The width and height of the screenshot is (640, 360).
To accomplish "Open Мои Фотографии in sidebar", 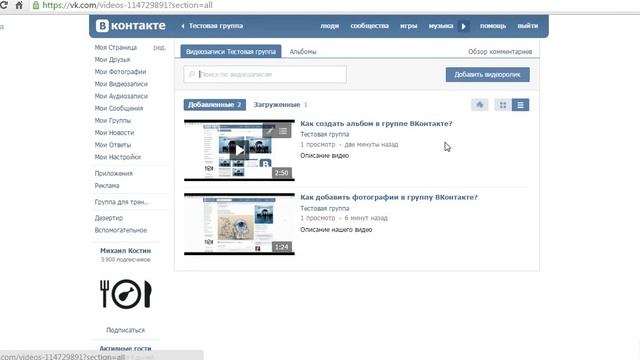I will (120, 72).
